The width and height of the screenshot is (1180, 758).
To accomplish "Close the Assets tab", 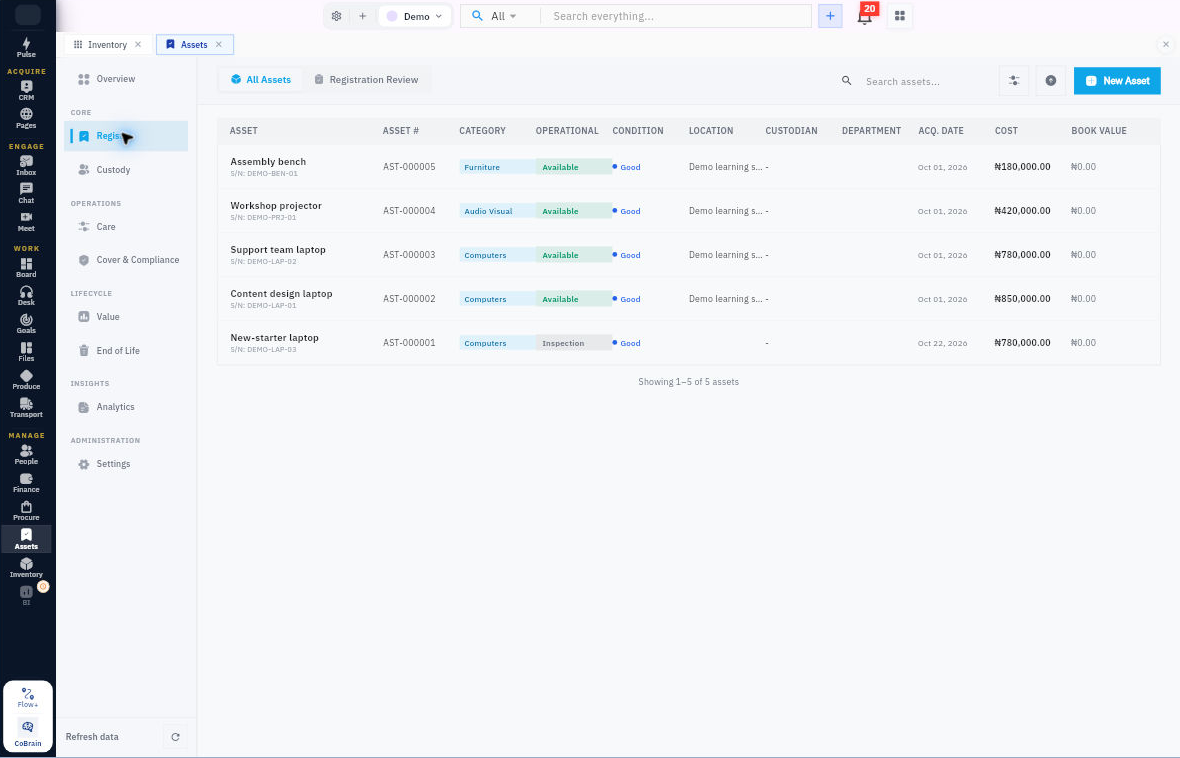I will (x=219, y=44).
